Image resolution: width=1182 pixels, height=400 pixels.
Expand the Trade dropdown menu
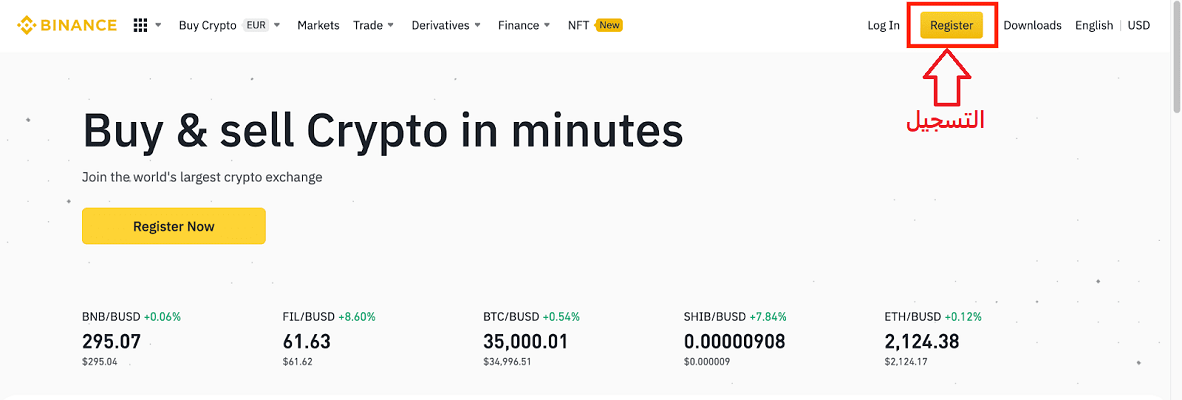(373, 25)
